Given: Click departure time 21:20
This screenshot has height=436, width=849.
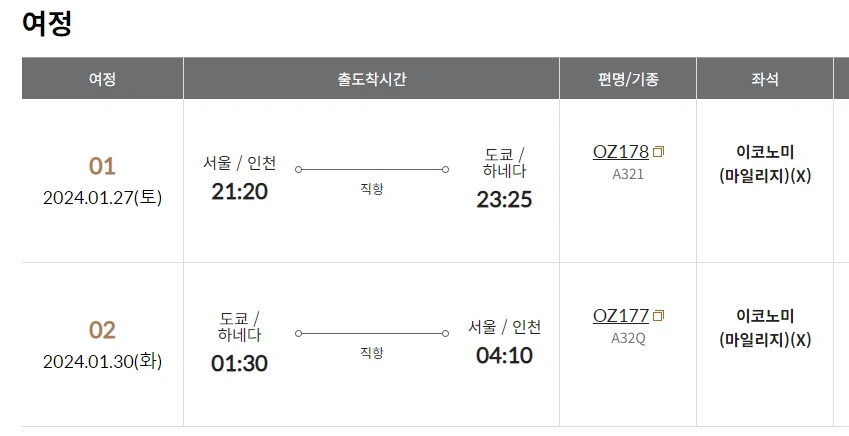Looking at the screenshot, I should click(239, 192).
